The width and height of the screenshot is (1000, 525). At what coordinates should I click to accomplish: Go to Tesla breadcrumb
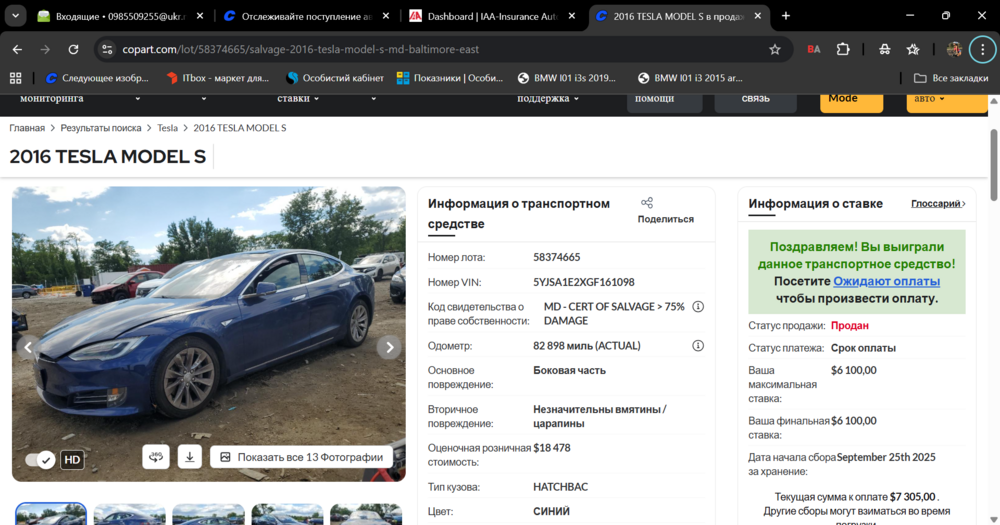(167, 128)
